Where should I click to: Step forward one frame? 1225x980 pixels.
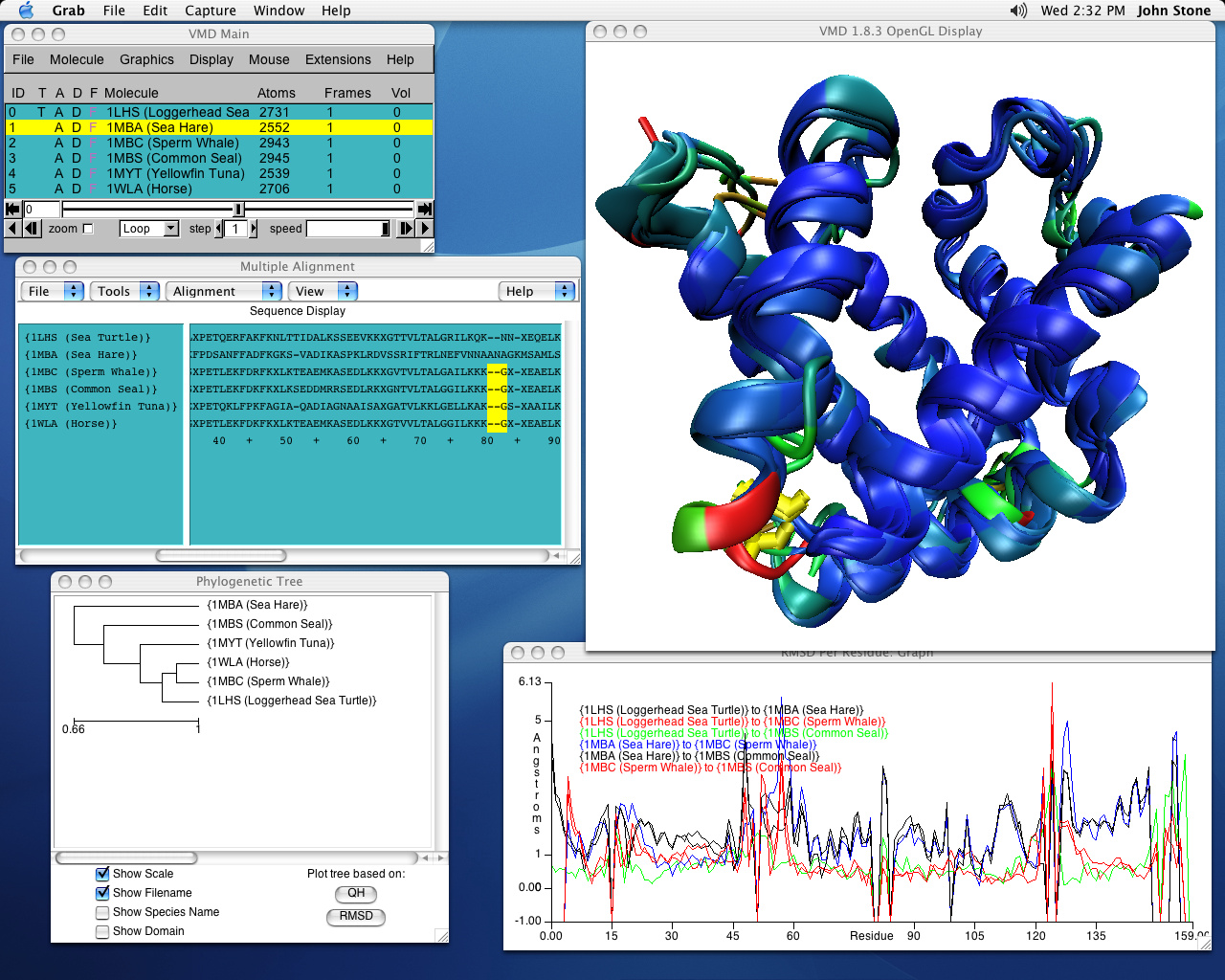[x=406, y=229]
